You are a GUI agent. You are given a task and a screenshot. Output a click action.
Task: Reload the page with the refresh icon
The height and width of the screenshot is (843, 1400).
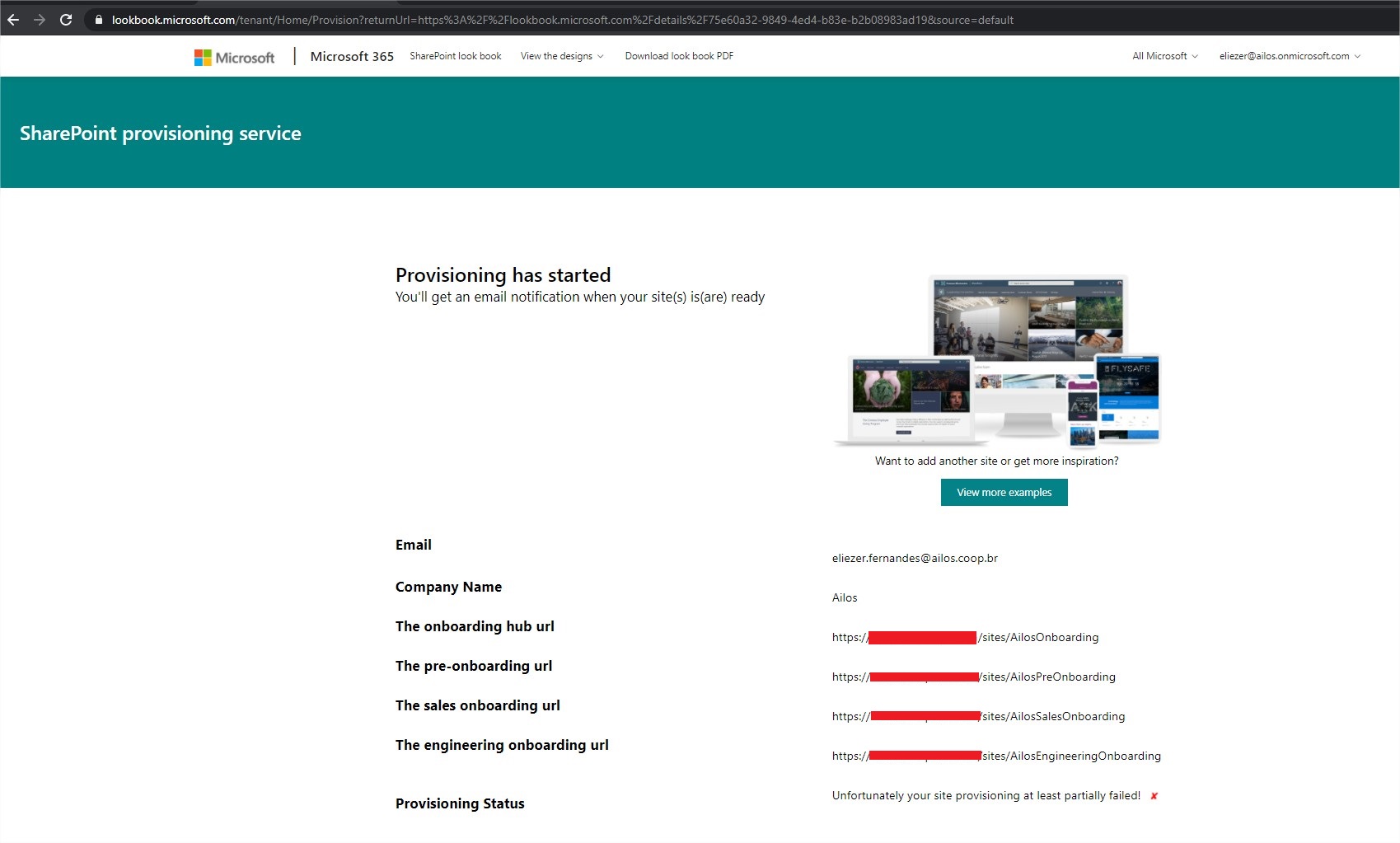(x=66, y=19)
